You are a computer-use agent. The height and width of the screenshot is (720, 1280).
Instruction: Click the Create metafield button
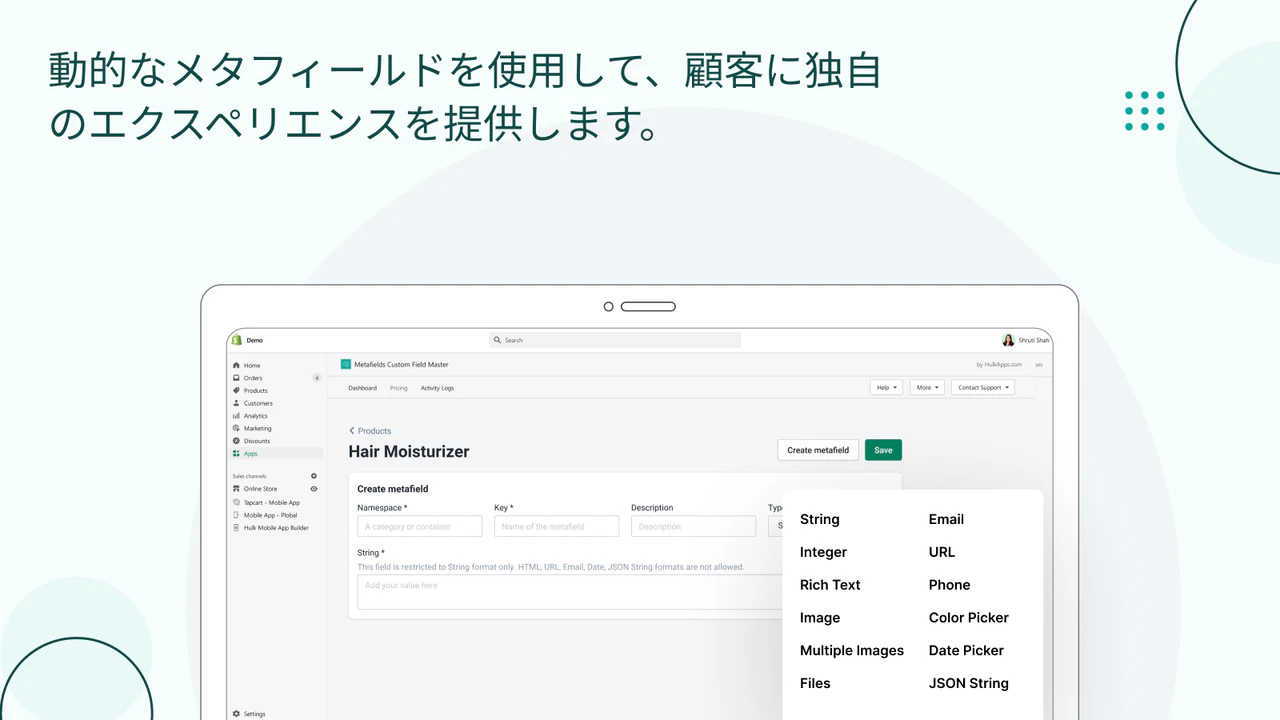click(x=818, y=450)
